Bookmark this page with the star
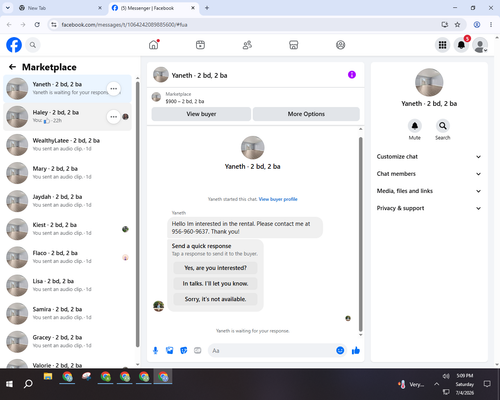Image resolution: width=500 pixels, height=400 pixels. pos(457,25)
